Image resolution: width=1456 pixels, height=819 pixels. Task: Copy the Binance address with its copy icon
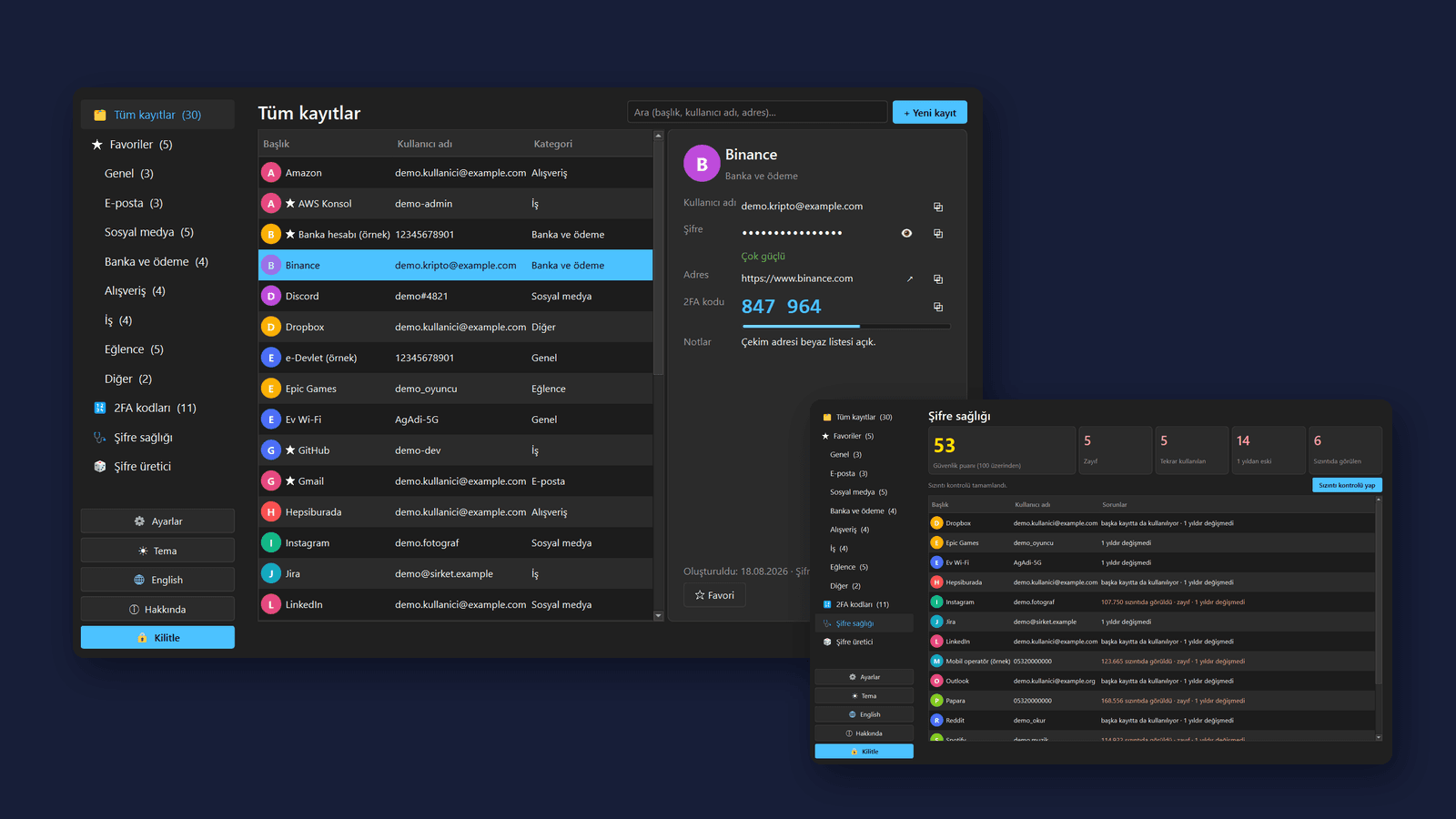[x=938, y=278]
